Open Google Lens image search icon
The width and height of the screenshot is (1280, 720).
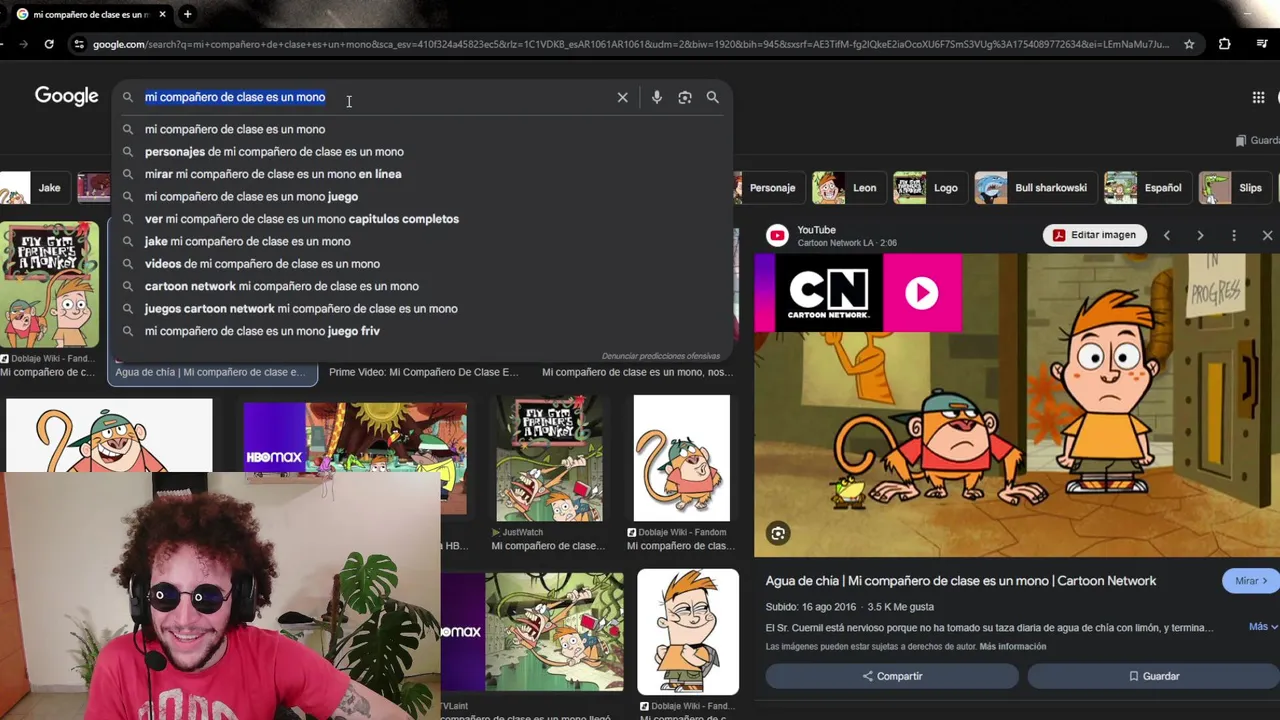click(684, 97)
